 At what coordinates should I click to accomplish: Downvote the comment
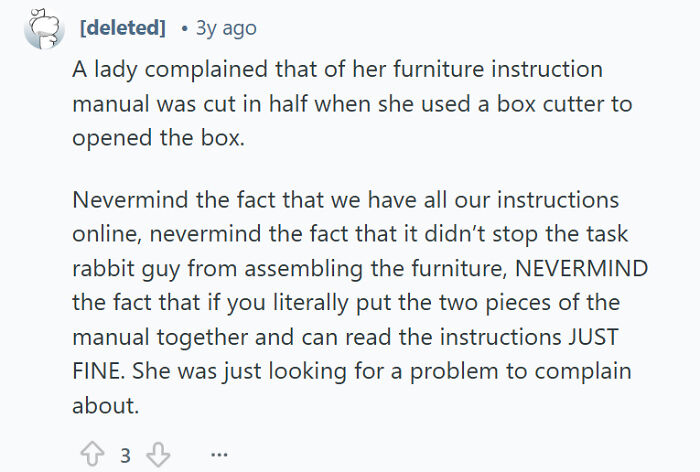tap(158, 456)
